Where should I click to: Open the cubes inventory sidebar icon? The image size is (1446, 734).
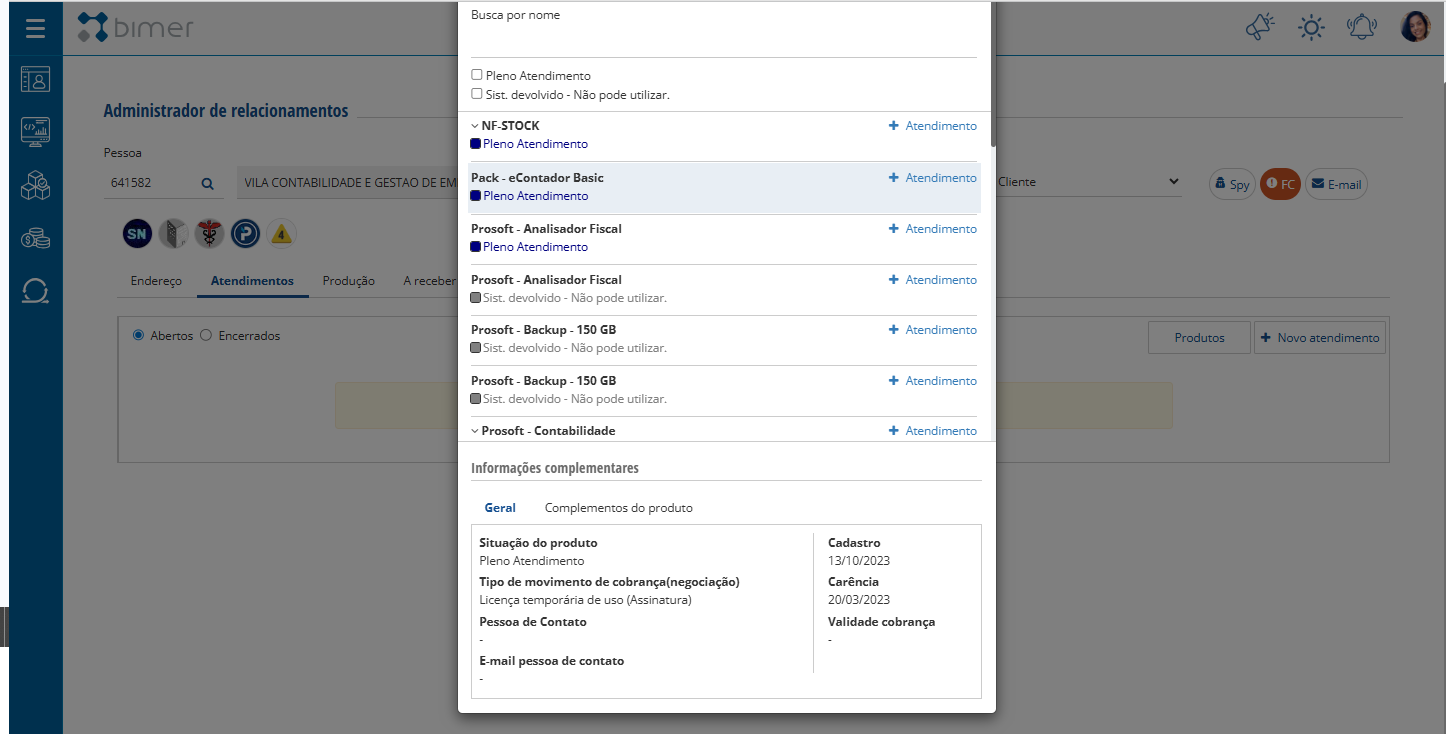click(x=36, y=185)
